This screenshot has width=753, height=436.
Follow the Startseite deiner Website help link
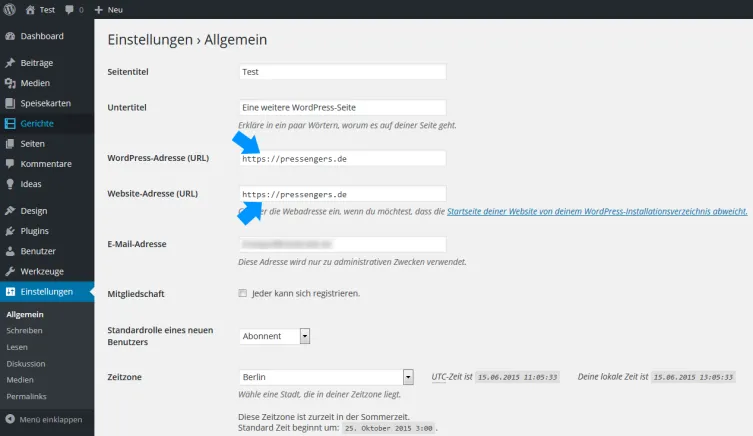(597, 211)
